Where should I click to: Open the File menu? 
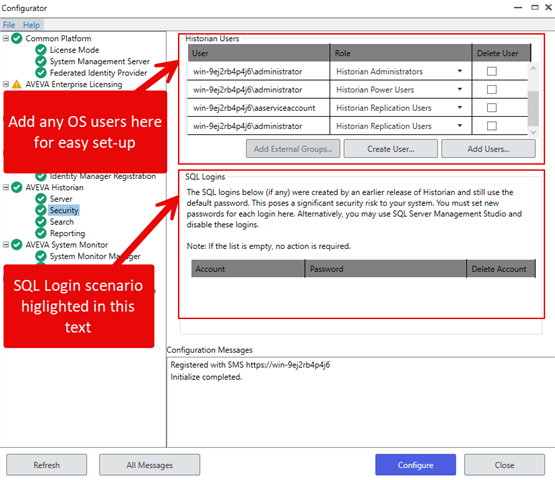(9, 25)
